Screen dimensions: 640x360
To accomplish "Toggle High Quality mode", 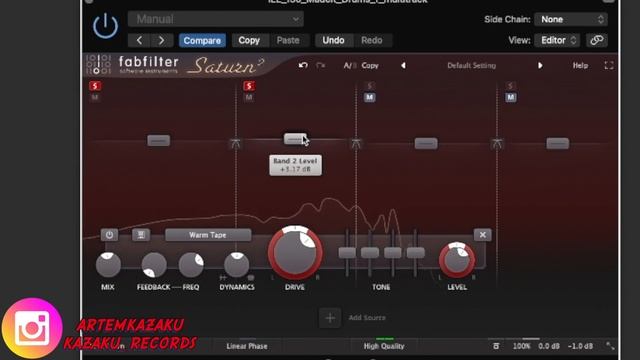I will point(384,346).
